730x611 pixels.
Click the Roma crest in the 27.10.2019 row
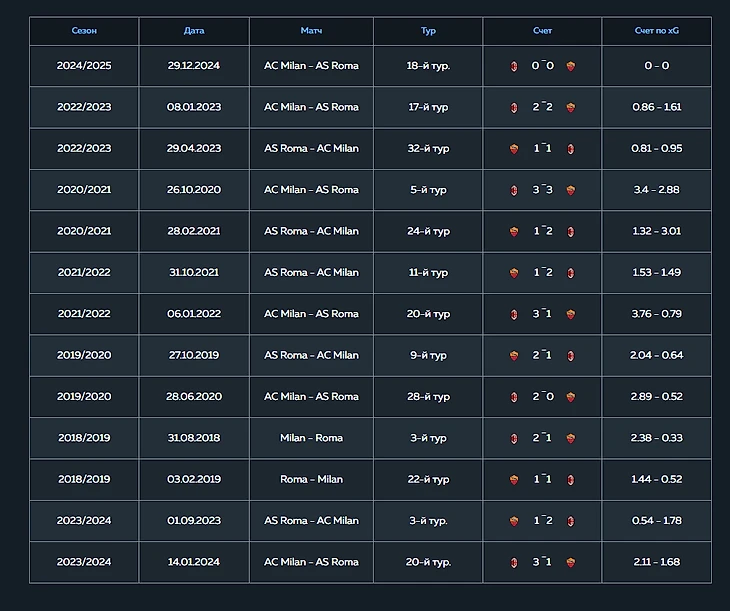[x=514, y=356]
